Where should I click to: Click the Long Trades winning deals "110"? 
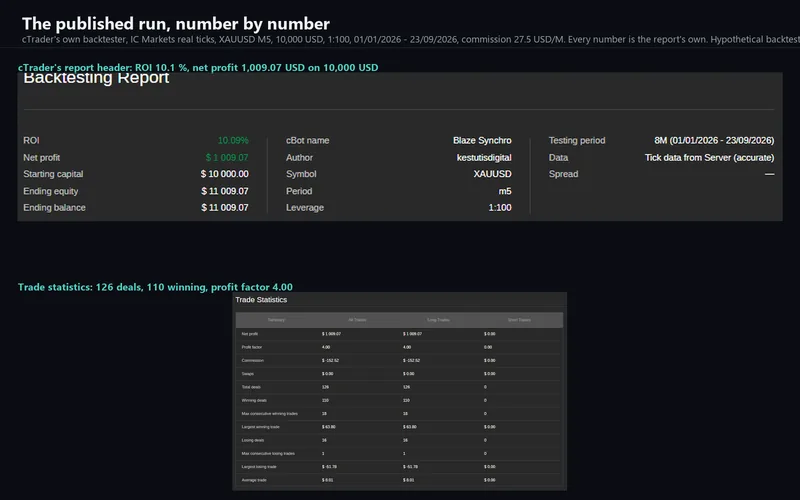[406, 400]
